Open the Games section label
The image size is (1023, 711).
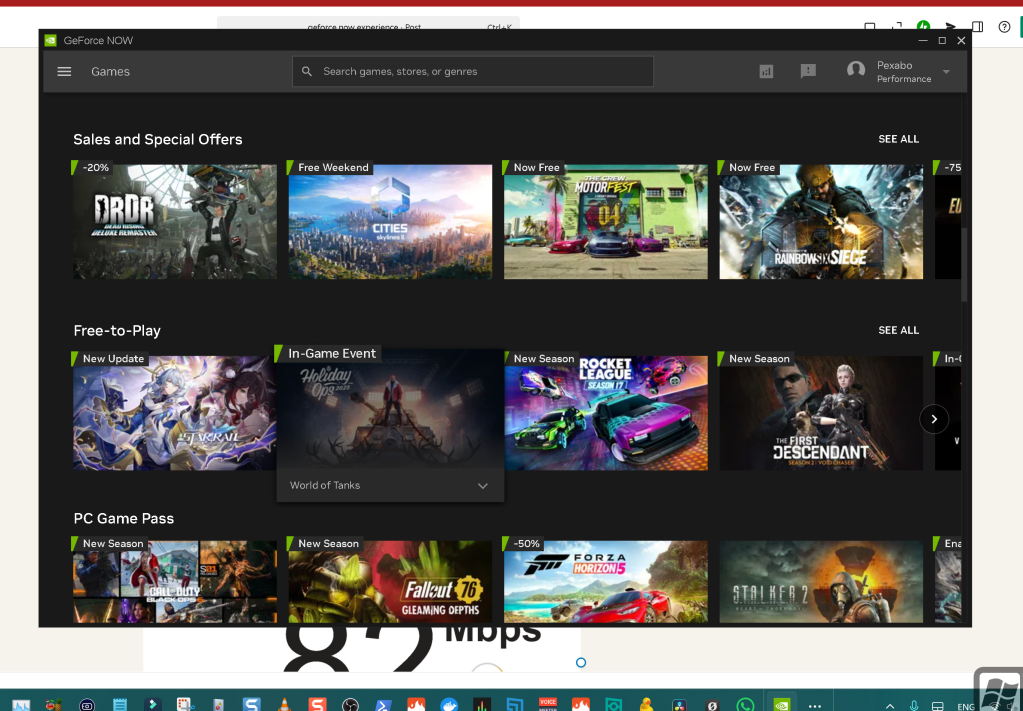pos(110,72)
